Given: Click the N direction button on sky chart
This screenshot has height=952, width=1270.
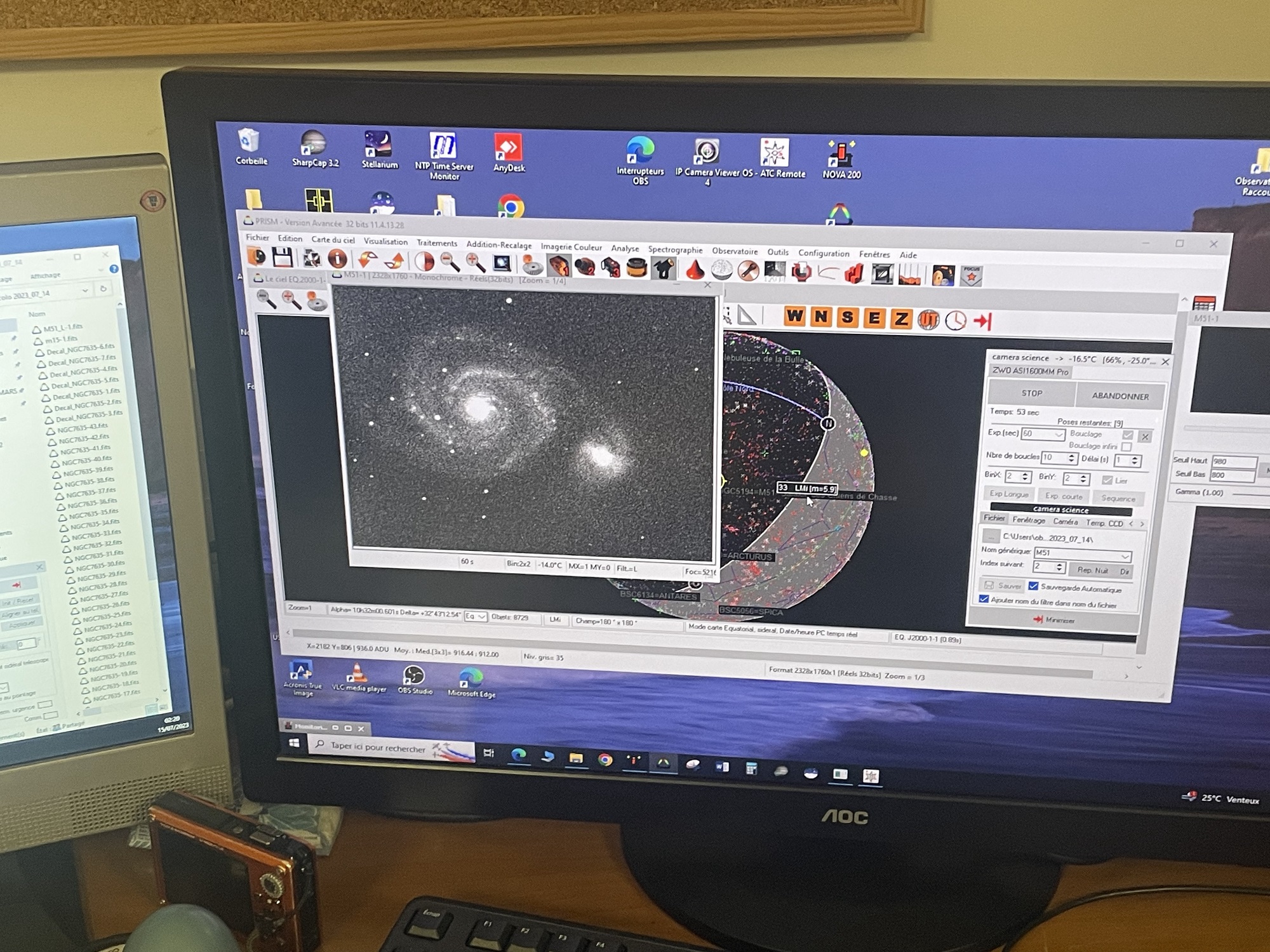Looking at the screenshot, I should point(821,316).
